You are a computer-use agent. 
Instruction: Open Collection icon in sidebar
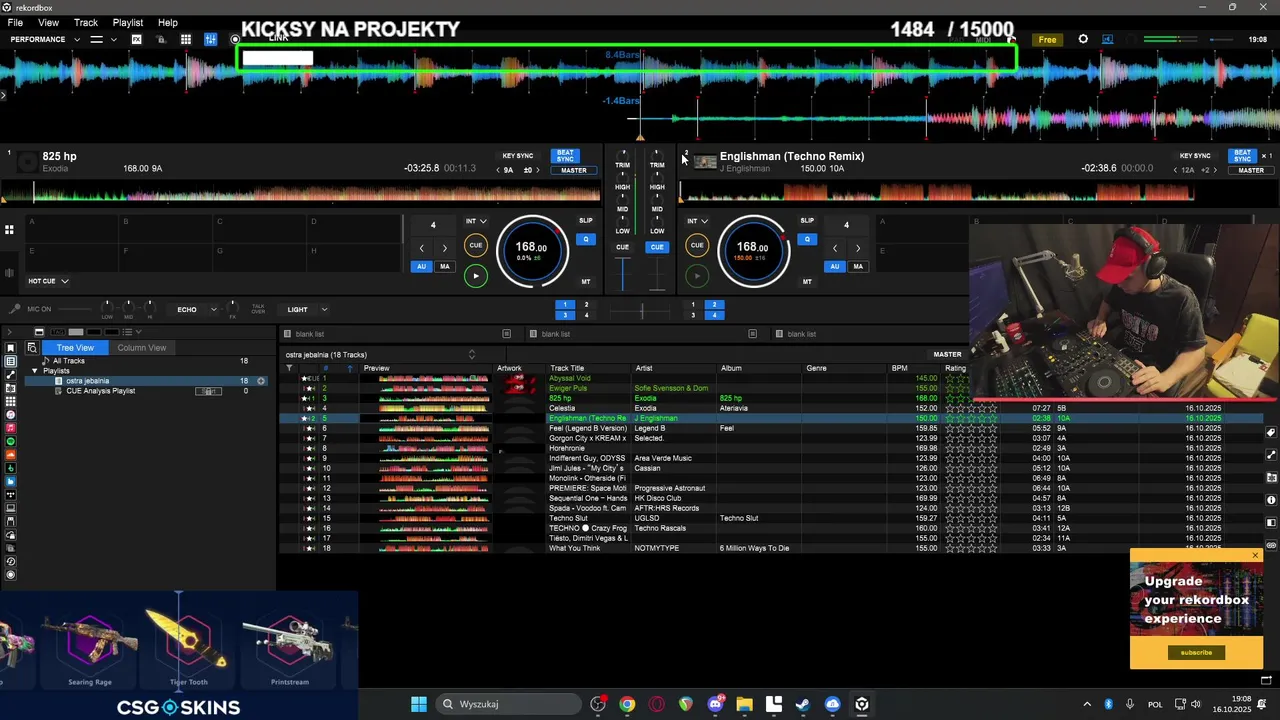[x=10, y=348]
